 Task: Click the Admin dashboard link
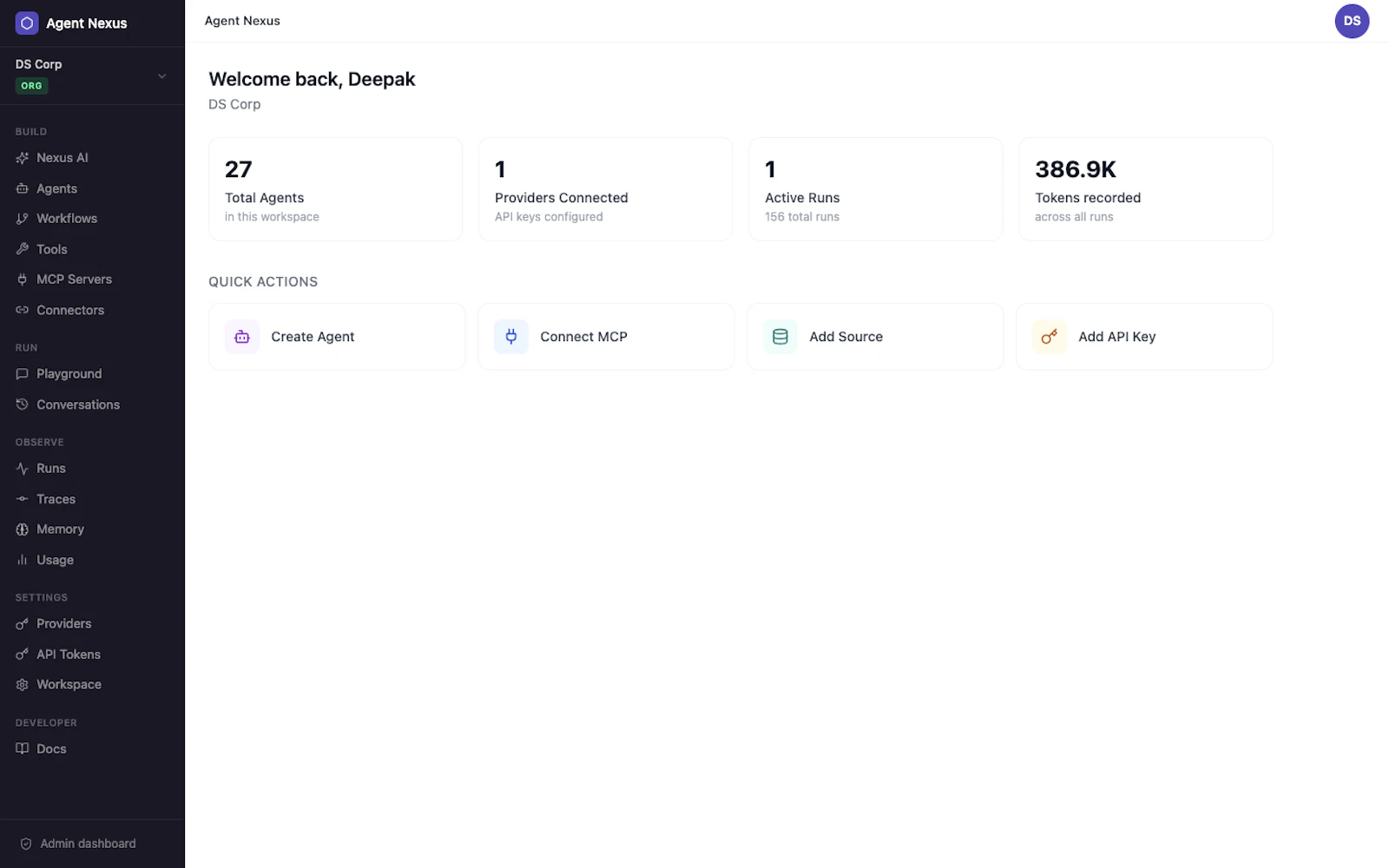pyautogui.click(x=88, y=844)
